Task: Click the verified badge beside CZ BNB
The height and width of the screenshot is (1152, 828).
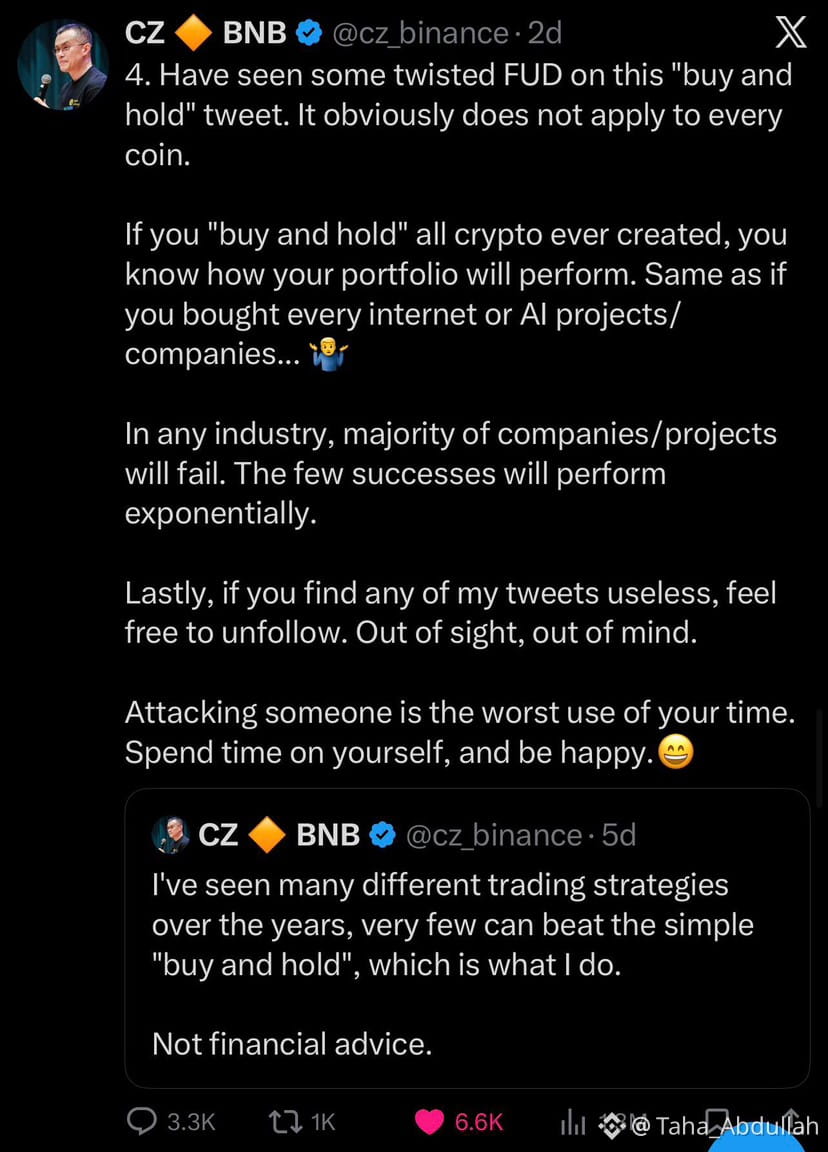Action: [x=310, y=33]
